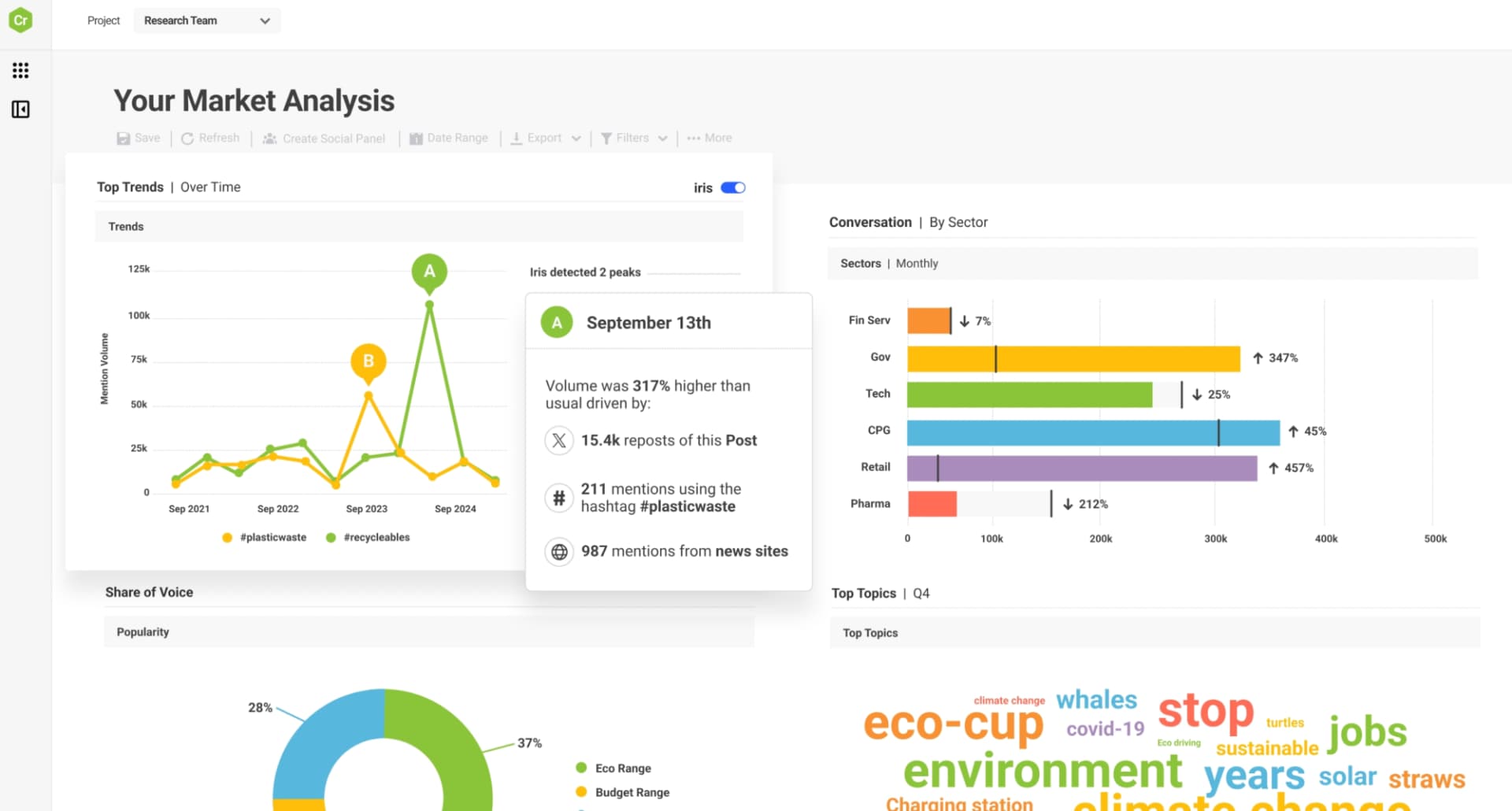The height and width of the screenshot is (811, 1512).
Task: Open the Date Range picker
Action: pos(449,138)
